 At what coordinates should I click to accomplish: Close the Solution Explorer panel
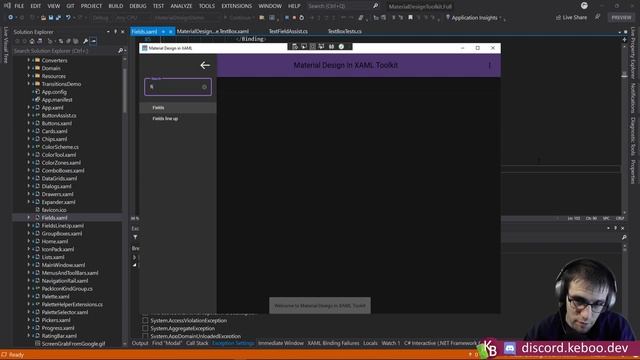click(x=122, y=32)
